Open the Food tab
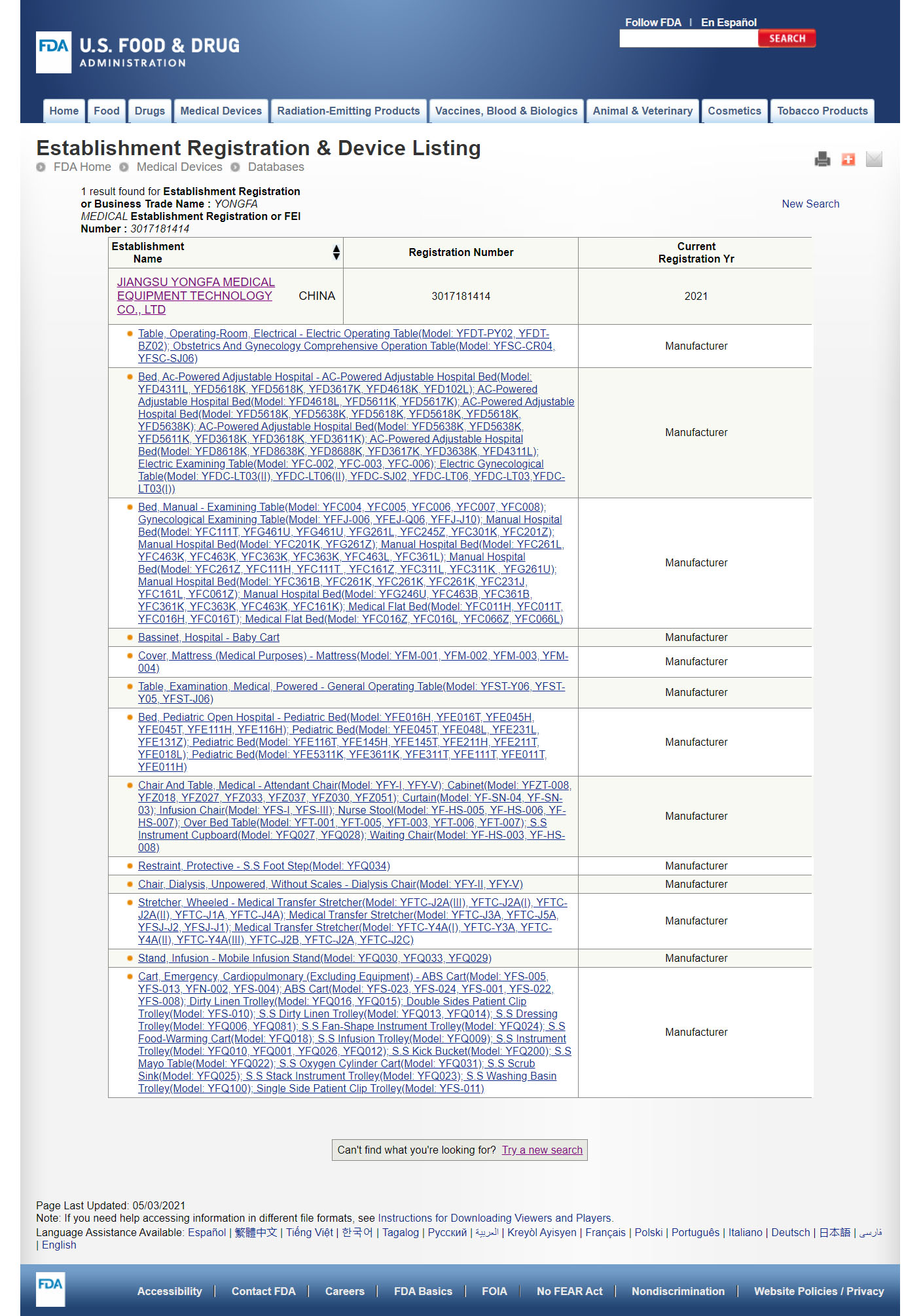The width and height of the screenshot is (921, 1316). point(107,111)
